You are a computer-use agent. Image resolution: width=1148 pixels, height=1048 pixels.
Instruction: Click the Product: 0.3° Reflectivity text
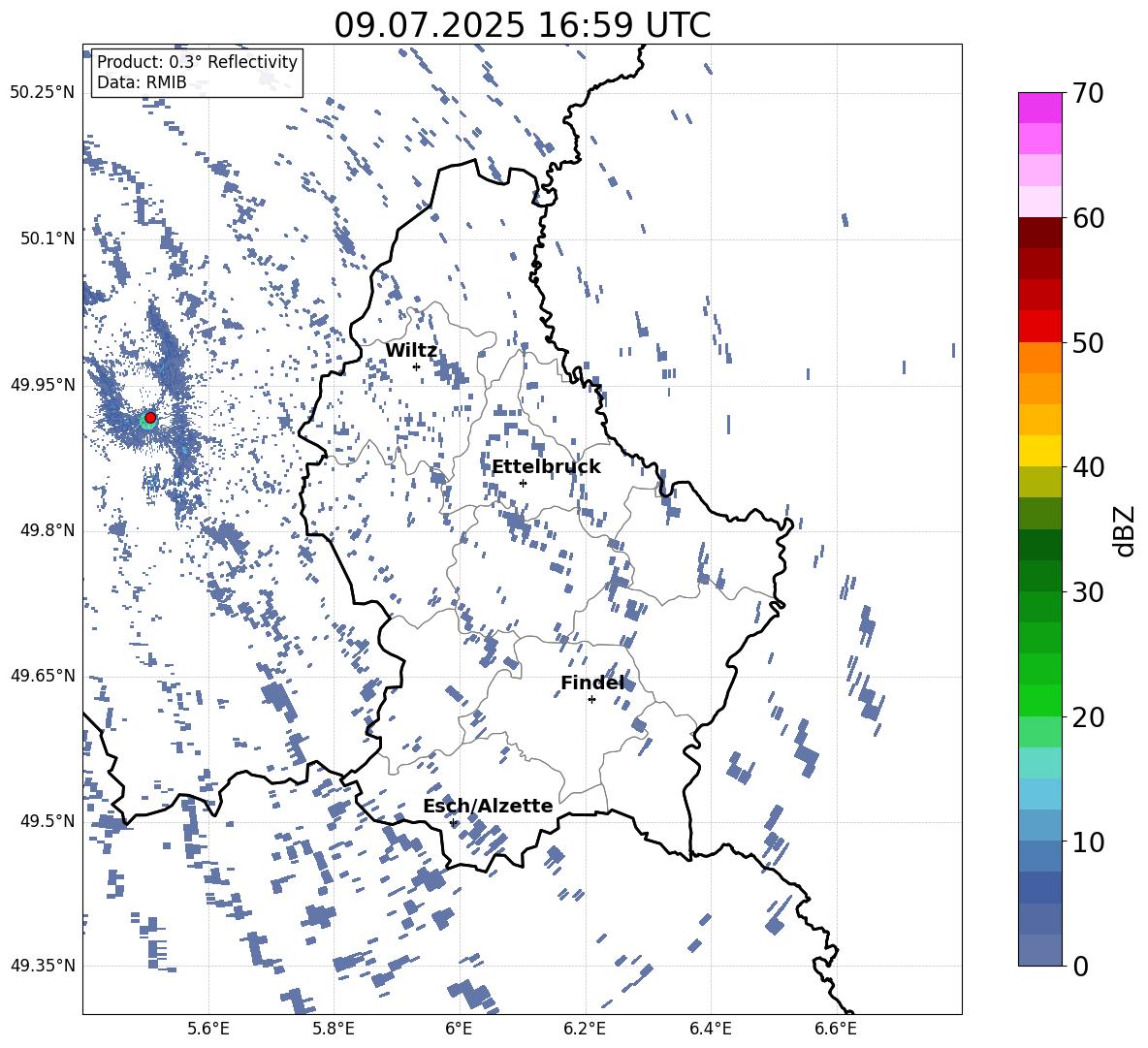[197, 62]
